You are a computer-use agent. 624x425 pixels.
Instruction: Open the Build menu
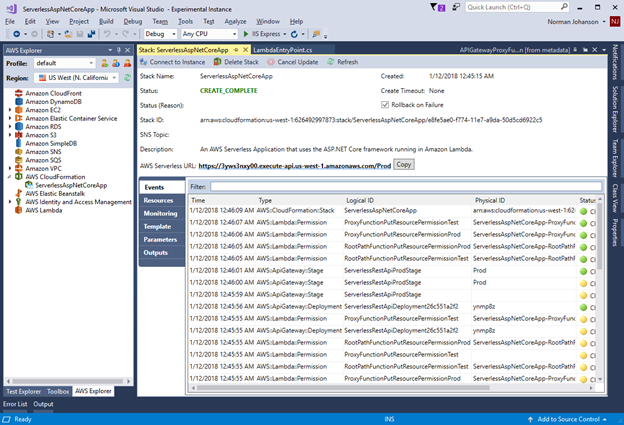click(106, 20)
